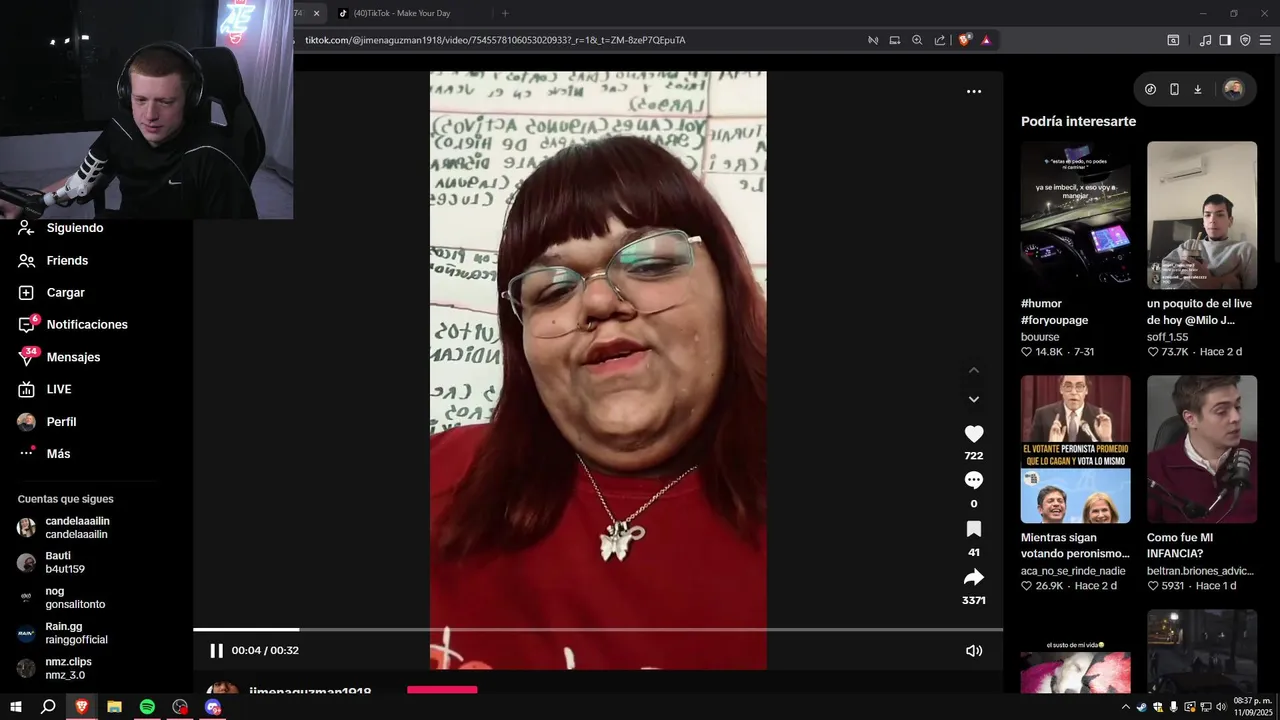The width and height of the screenshot is (1280, 720).
Task: Open a new browser tab with plus
Action: click(505, 13)
